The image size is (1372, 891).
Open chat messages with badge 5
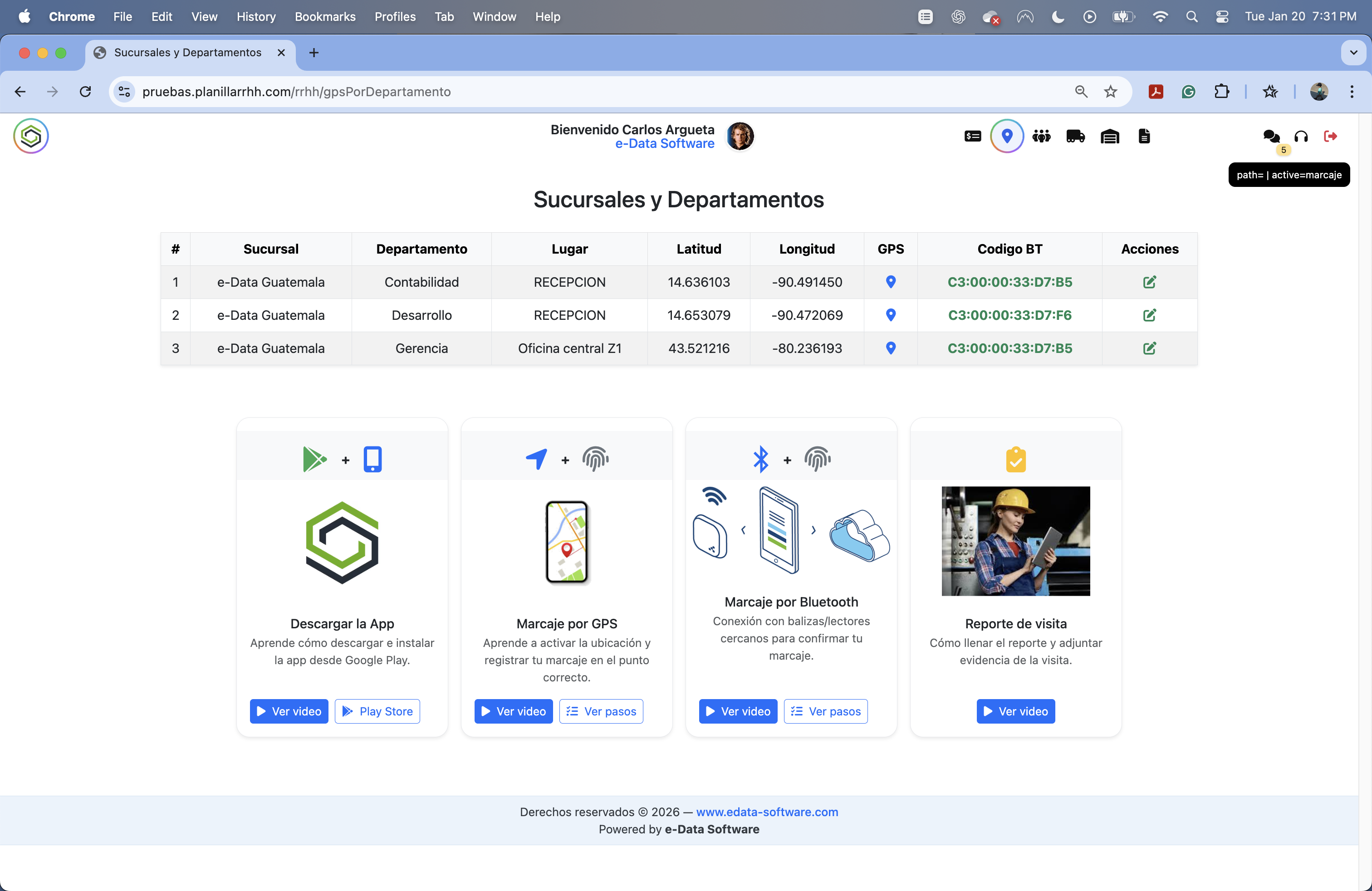click(1271, 137)
